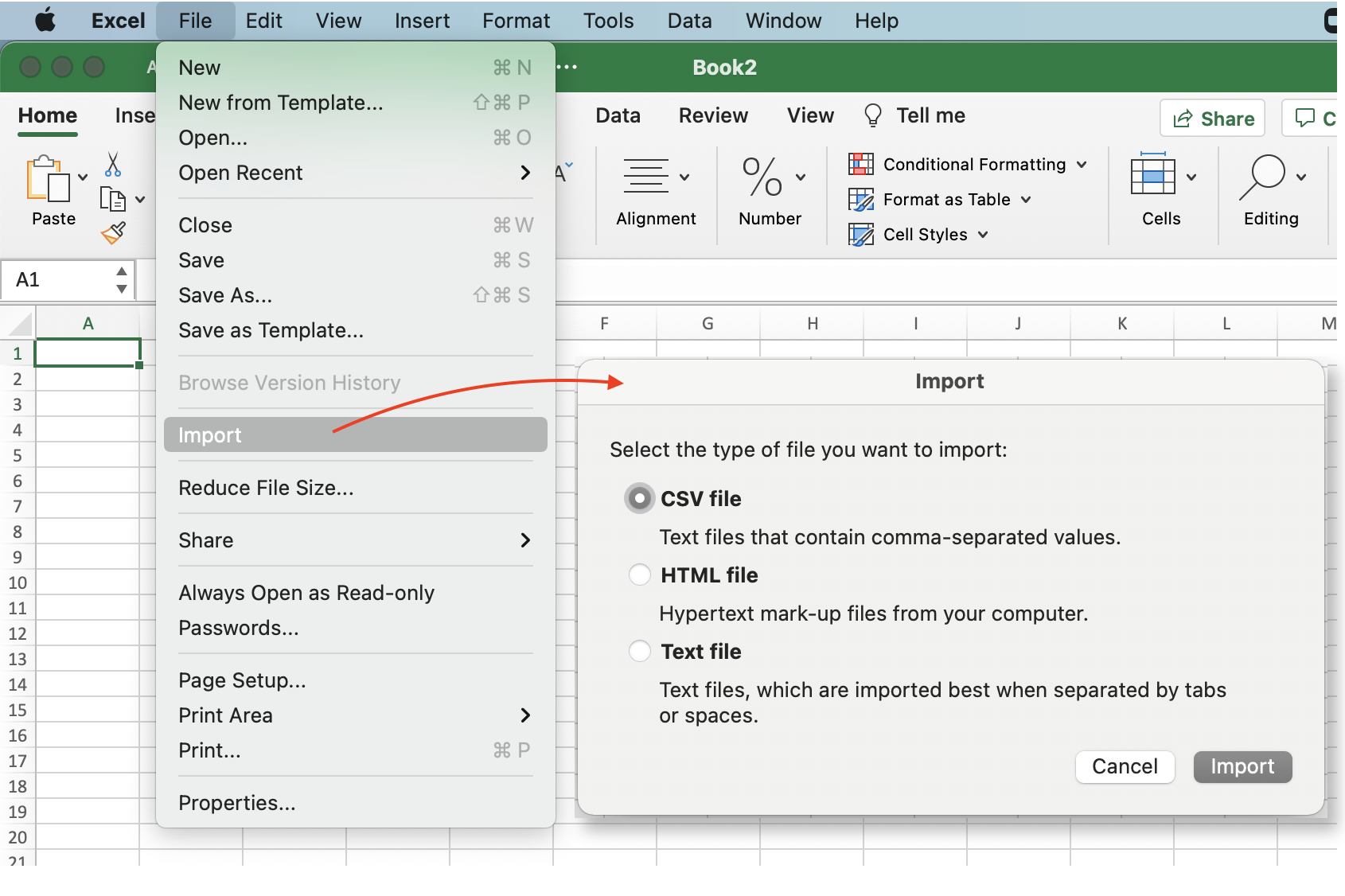The image size is (1345, 896).
Task: Expand the Format as Table dropdown
Action: tap(1026, 200)
